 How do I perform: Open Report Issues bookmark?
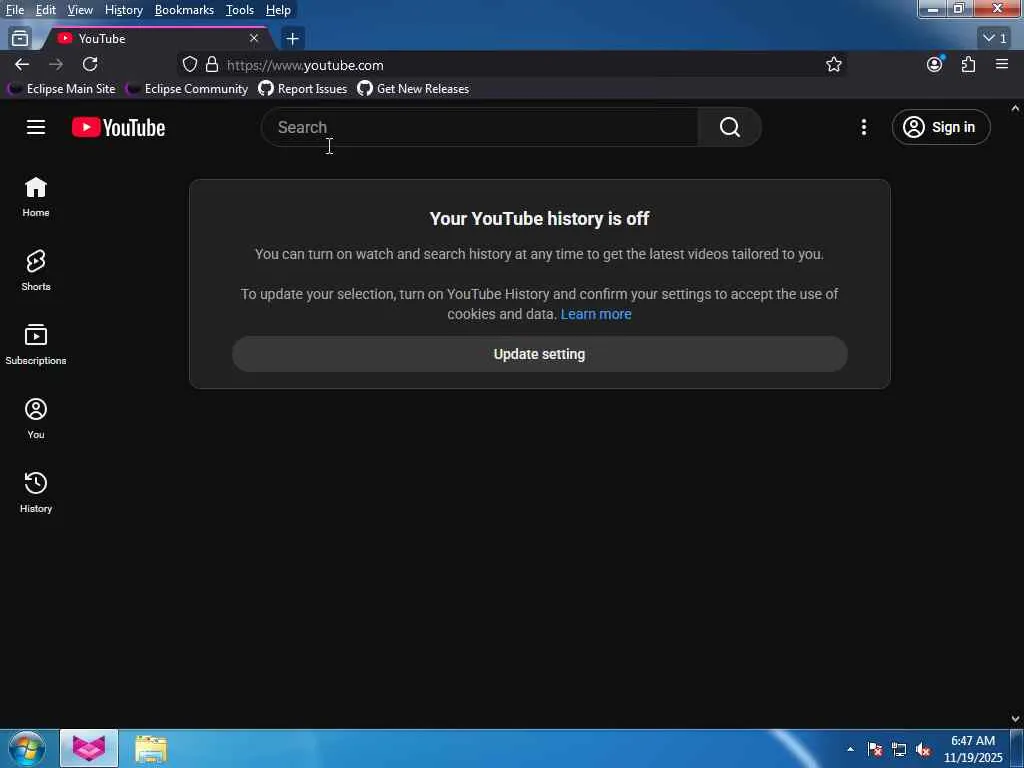(x=303, y=89)
